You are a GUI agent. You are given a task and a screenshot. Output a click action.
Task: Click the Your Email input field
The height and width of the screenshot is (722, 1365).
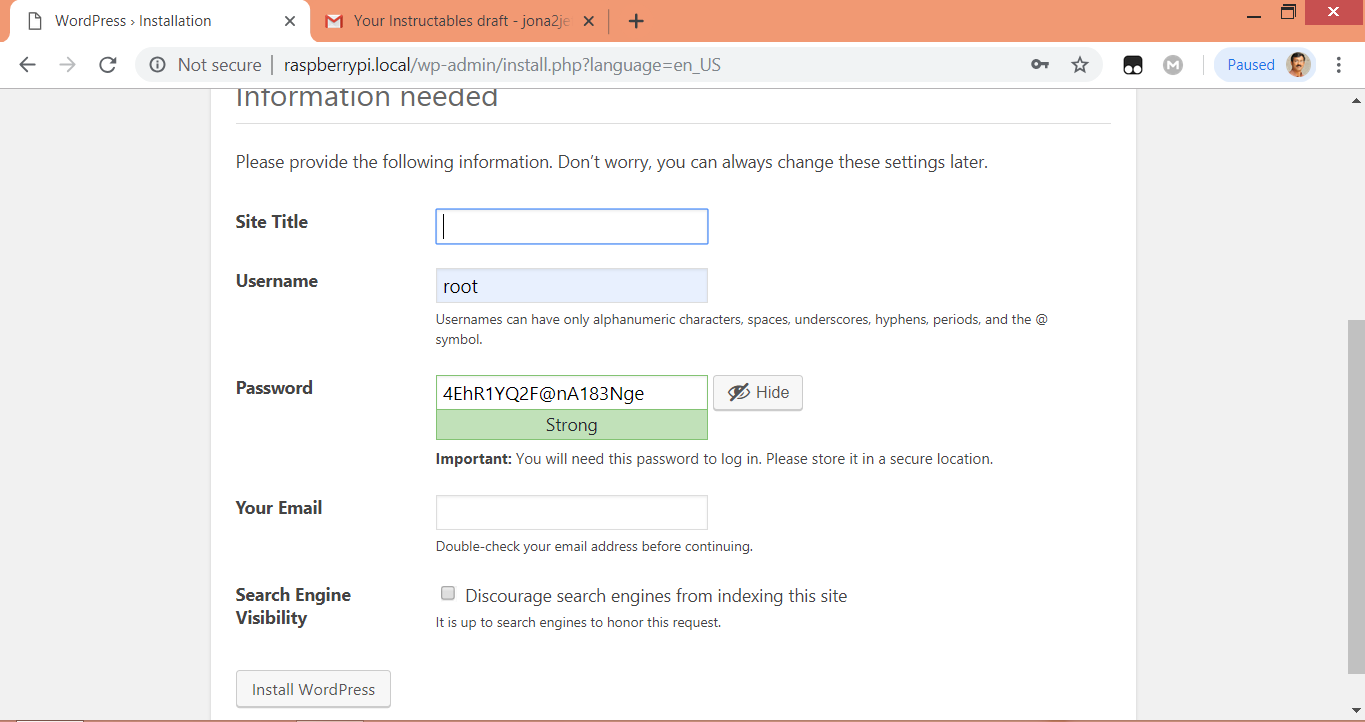tap(572, 512)
